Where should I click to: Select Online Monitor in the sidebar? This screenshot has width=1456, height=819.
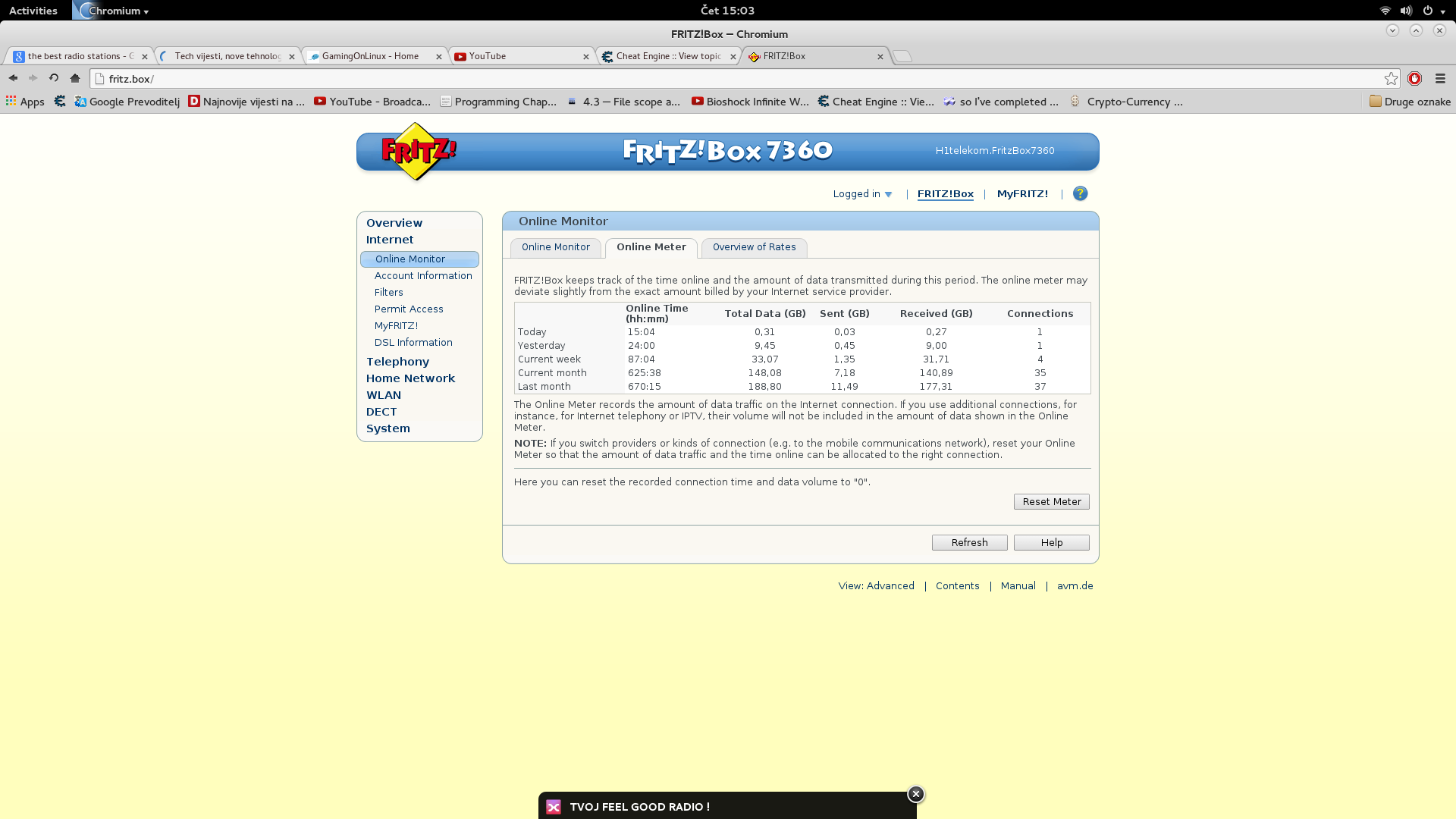tap(419, 259)
